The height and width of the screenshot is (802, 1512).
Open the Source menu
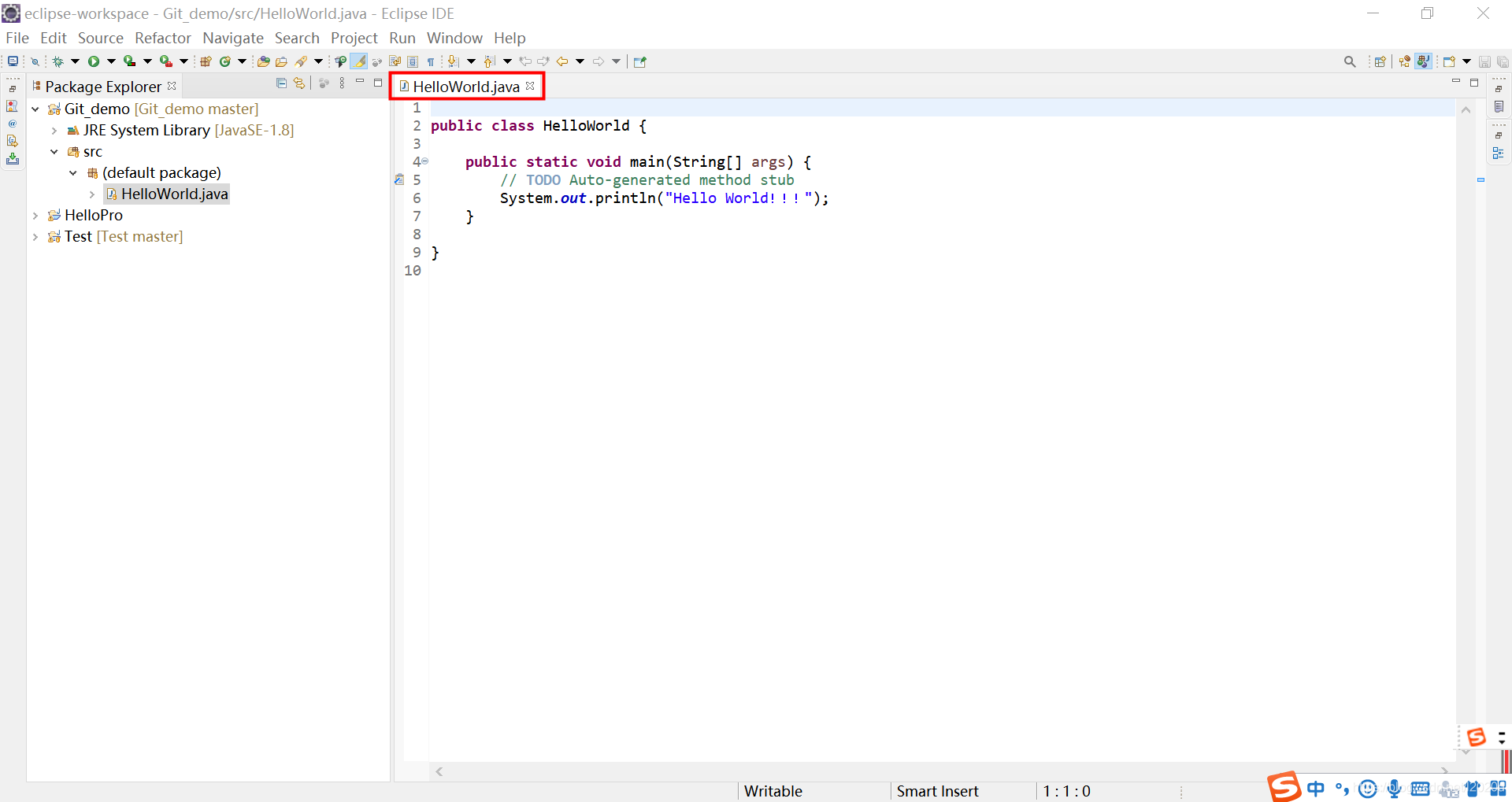coord(100,38)
